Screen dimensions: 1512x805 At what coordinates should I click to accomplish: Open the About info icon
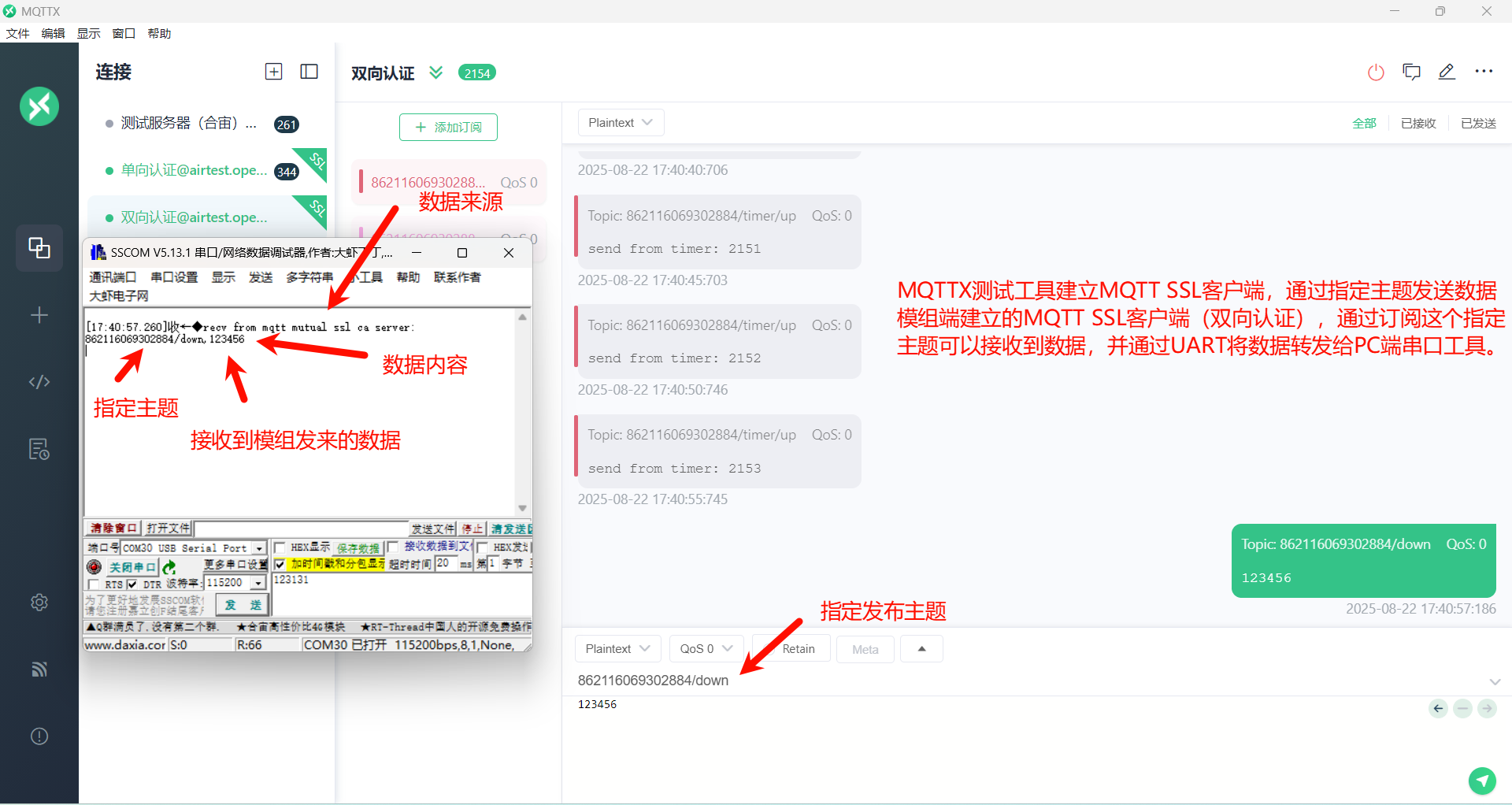39,736
